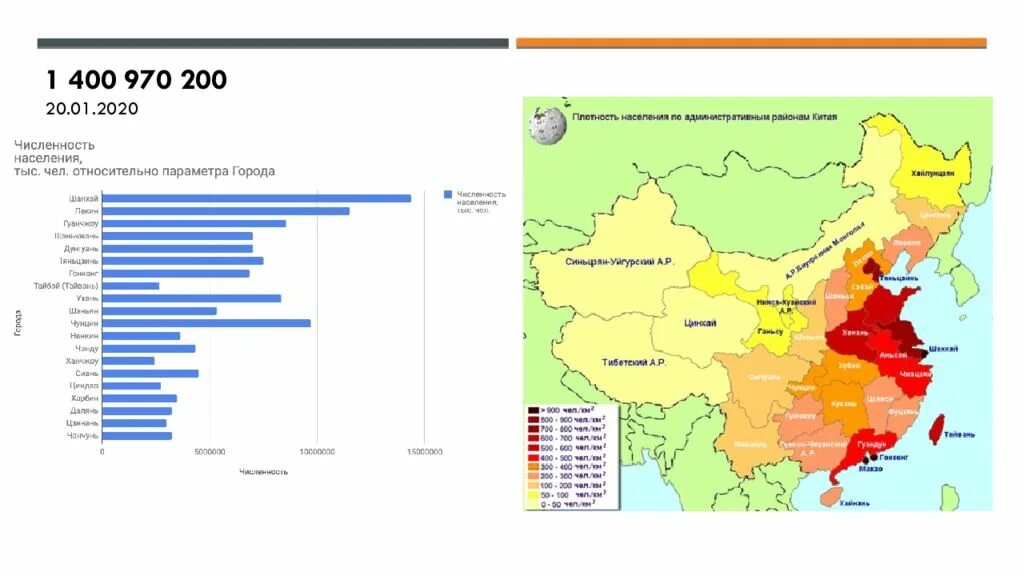Click the '800 - 900 чел./км²' legend swatch
The width and height of the screenshot is (1024, 576).
[534, 420]
